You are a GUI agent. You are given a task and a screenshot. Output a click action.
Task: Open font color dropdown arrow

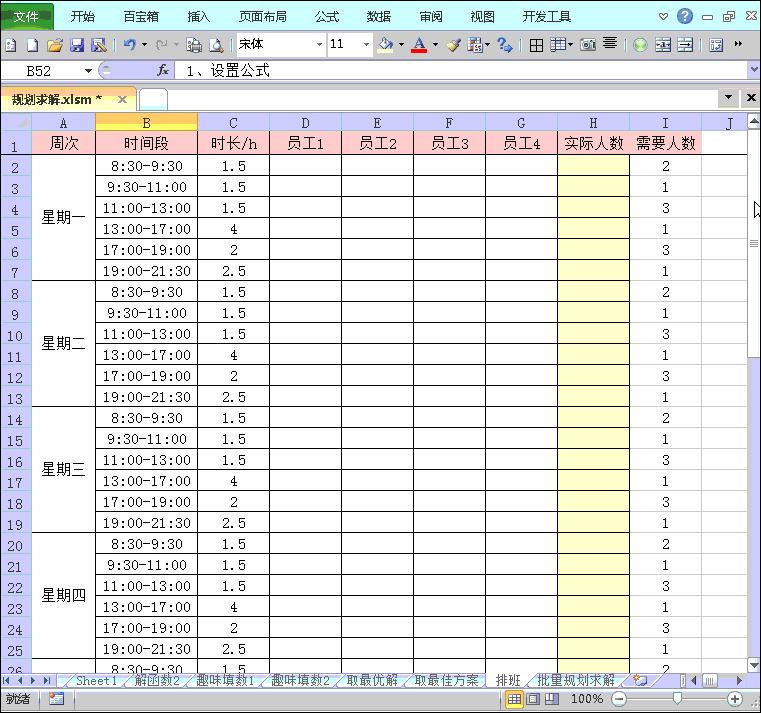click(x=435, y=45)
